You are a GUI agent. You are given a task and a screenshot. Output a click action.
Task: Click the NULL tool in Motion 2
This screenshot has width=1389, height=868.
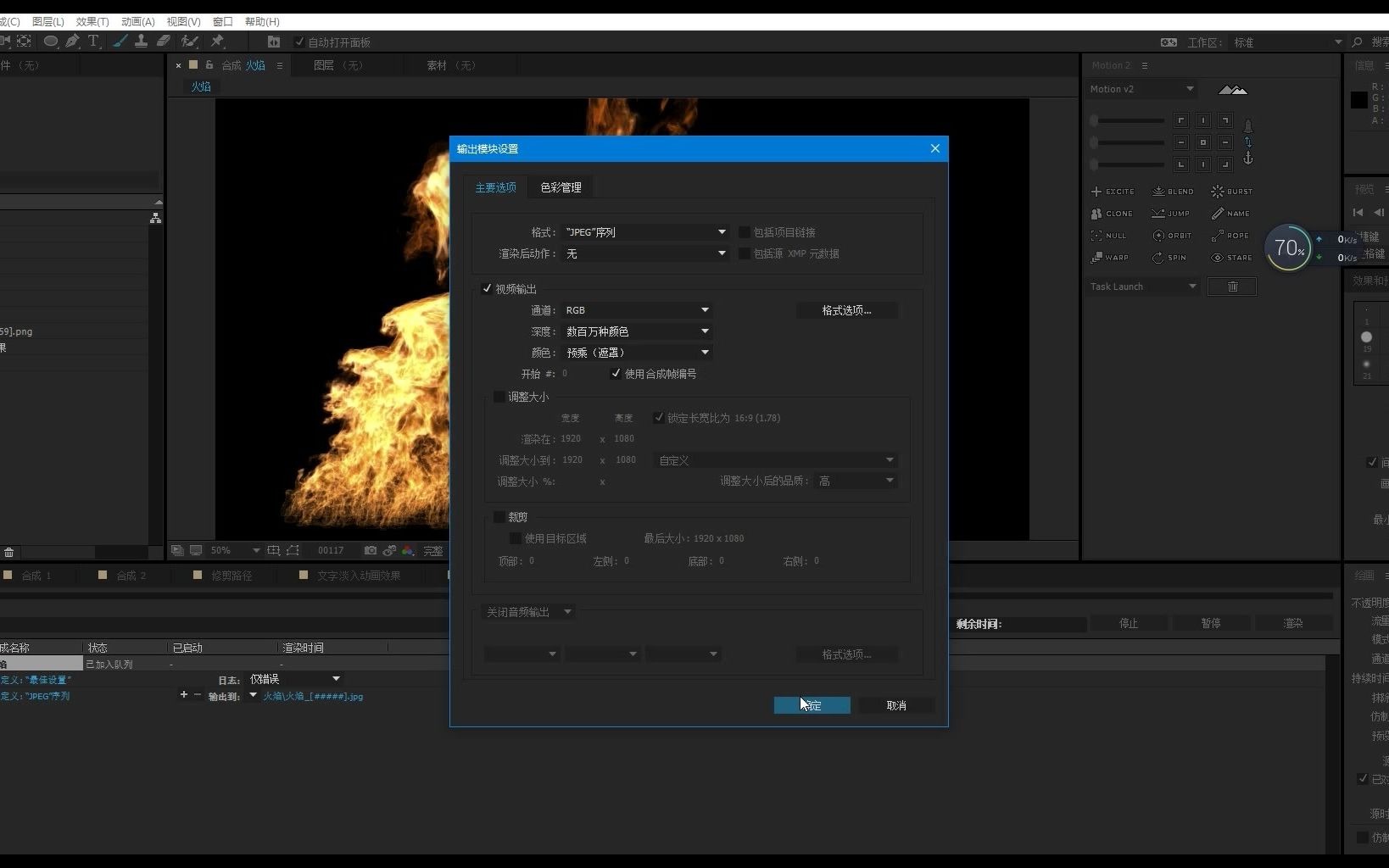pyautogui.click(x=1109, y=236)
